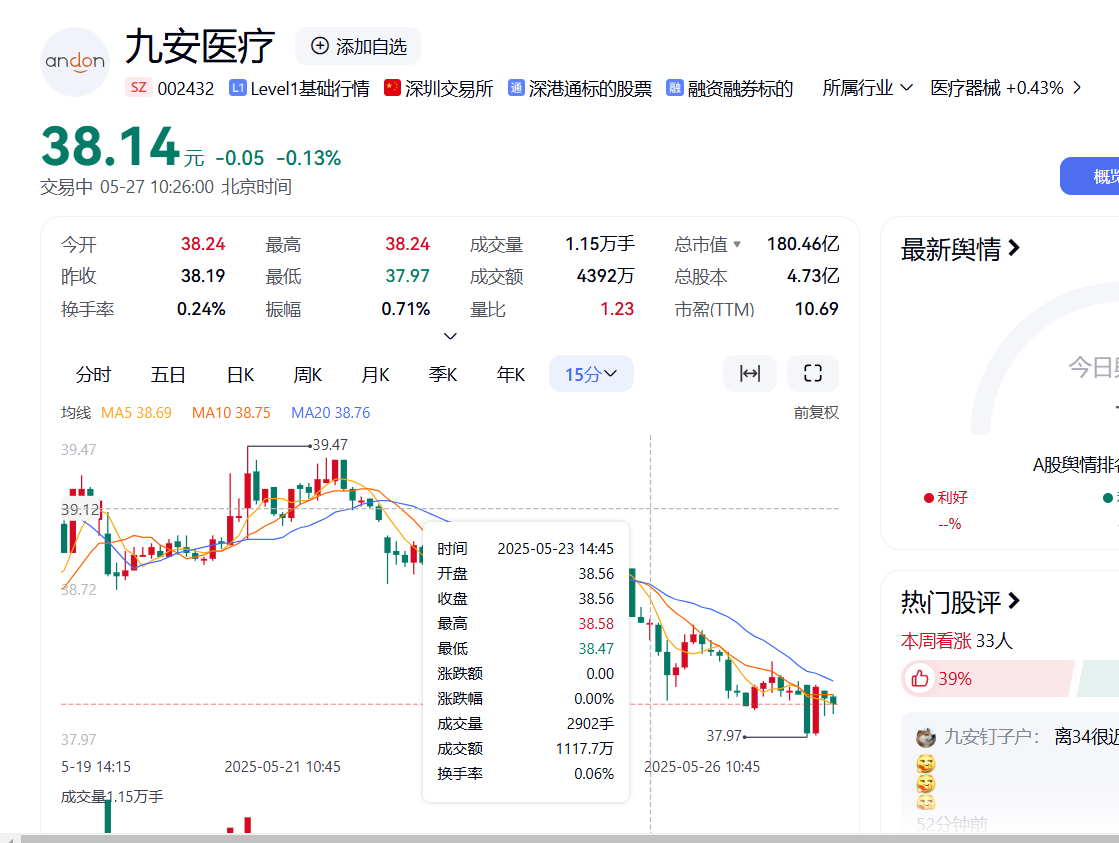Click the andon company logo
Viewport: 1119px width, 843px height.
point(75,62)
